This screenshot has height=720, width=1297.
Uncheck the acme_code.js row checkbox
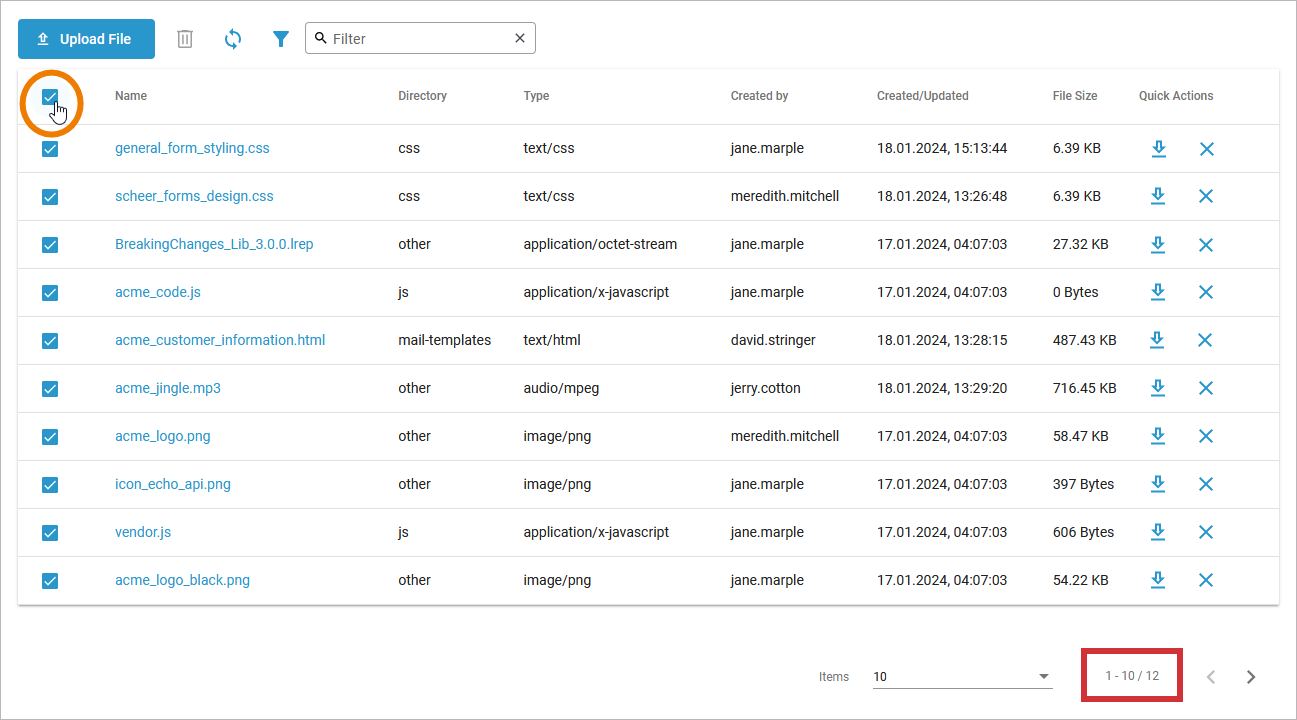50,293
